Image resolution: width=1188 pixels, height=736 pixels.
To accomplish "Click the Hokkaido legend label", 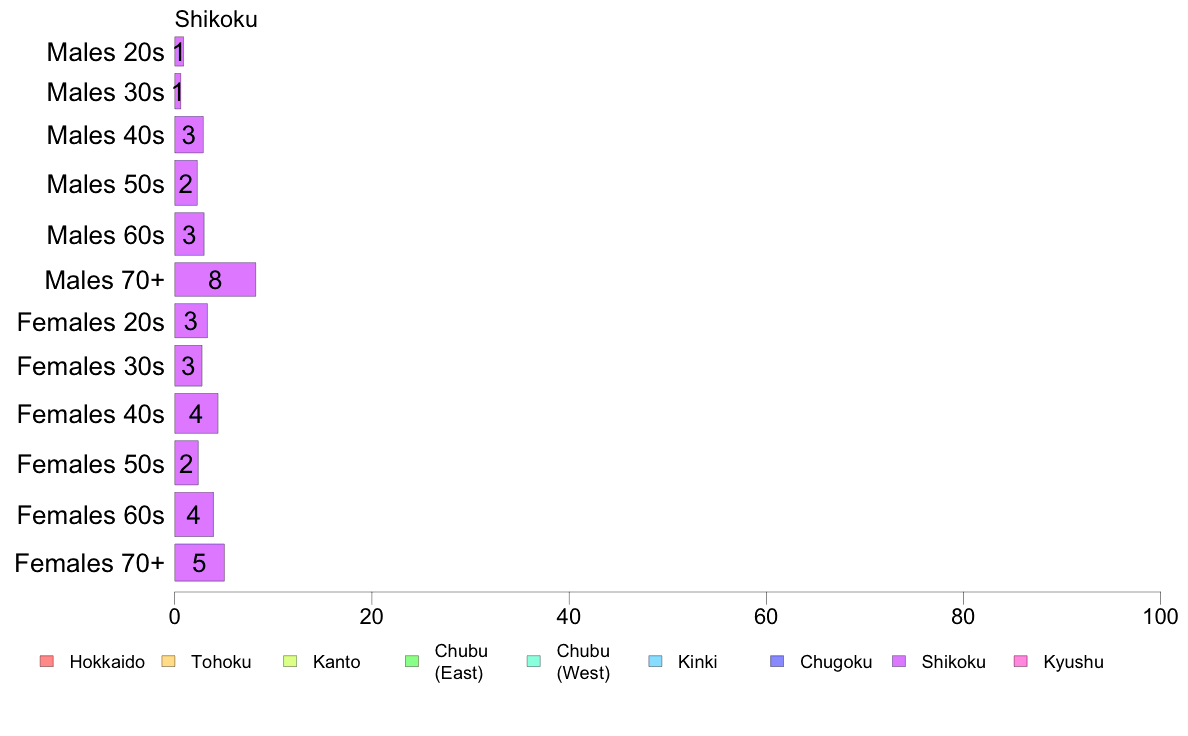I will tap(107, 662).
